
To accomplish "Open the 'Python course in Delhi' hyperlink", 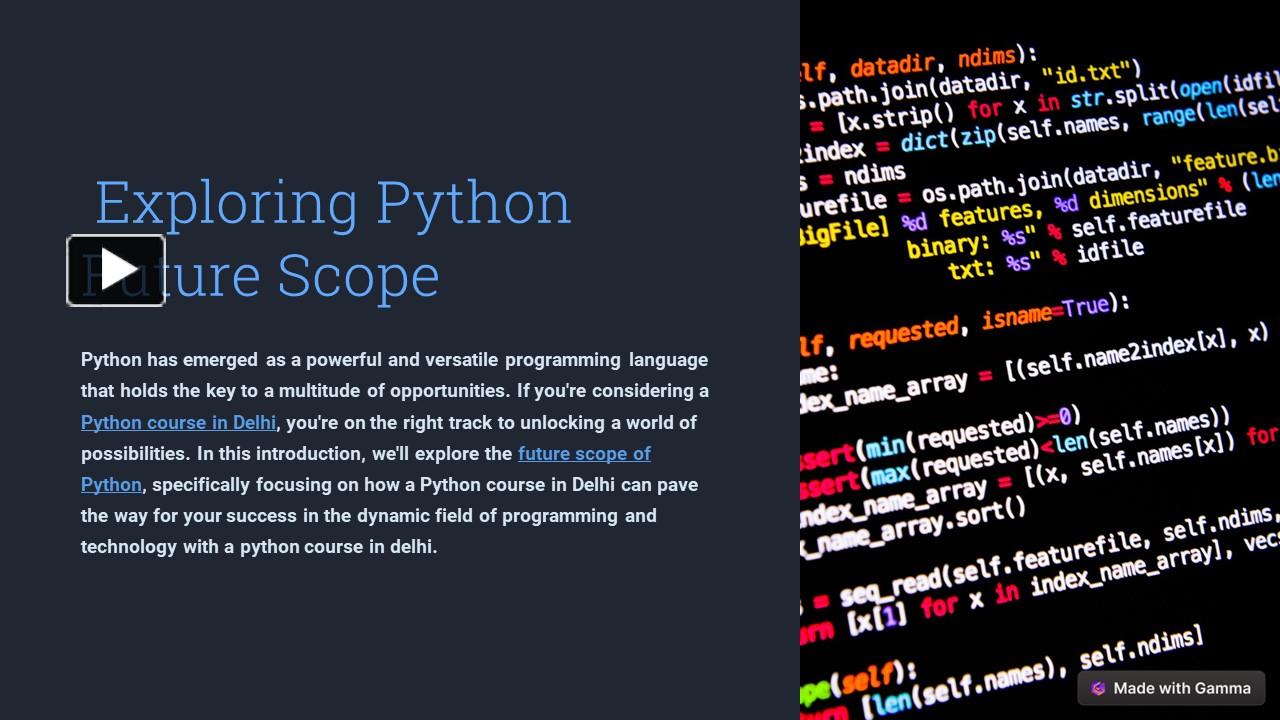I will click(x=178, y=422).
